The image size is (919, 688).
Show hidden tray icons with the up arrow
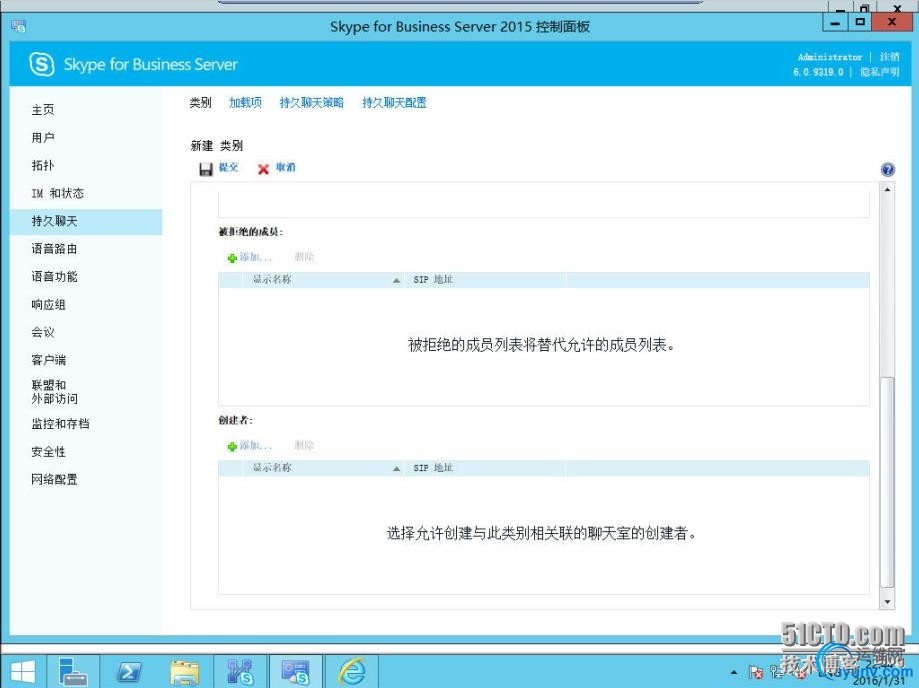tap(734, 672)
